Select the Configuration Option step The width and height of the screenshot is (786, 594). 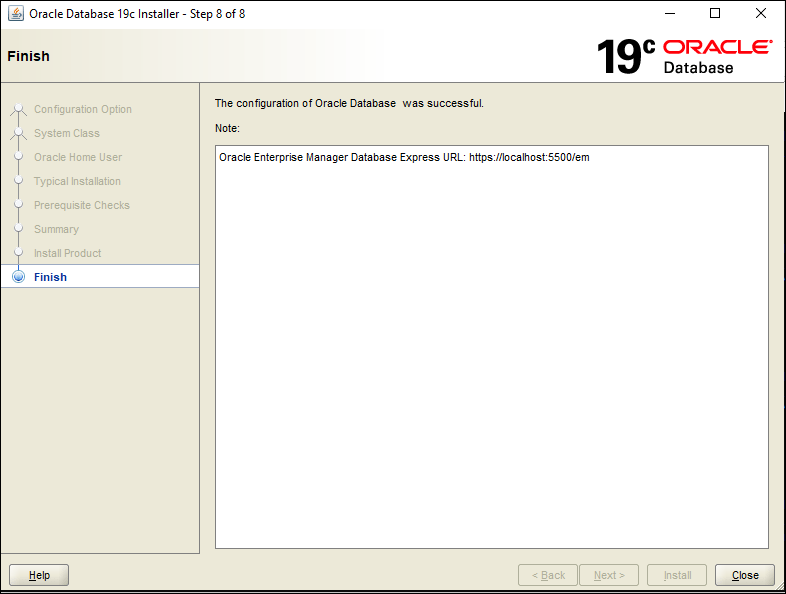pyautogui.click(x=83, y=109)
